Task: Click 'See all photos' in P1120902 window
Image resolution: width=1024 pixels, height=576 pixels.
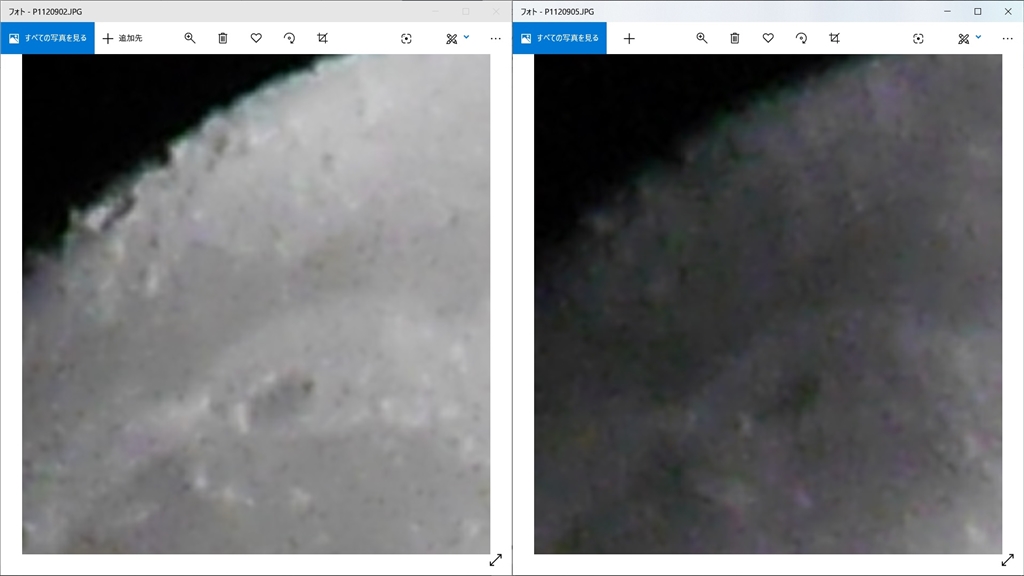Action: 48,38
